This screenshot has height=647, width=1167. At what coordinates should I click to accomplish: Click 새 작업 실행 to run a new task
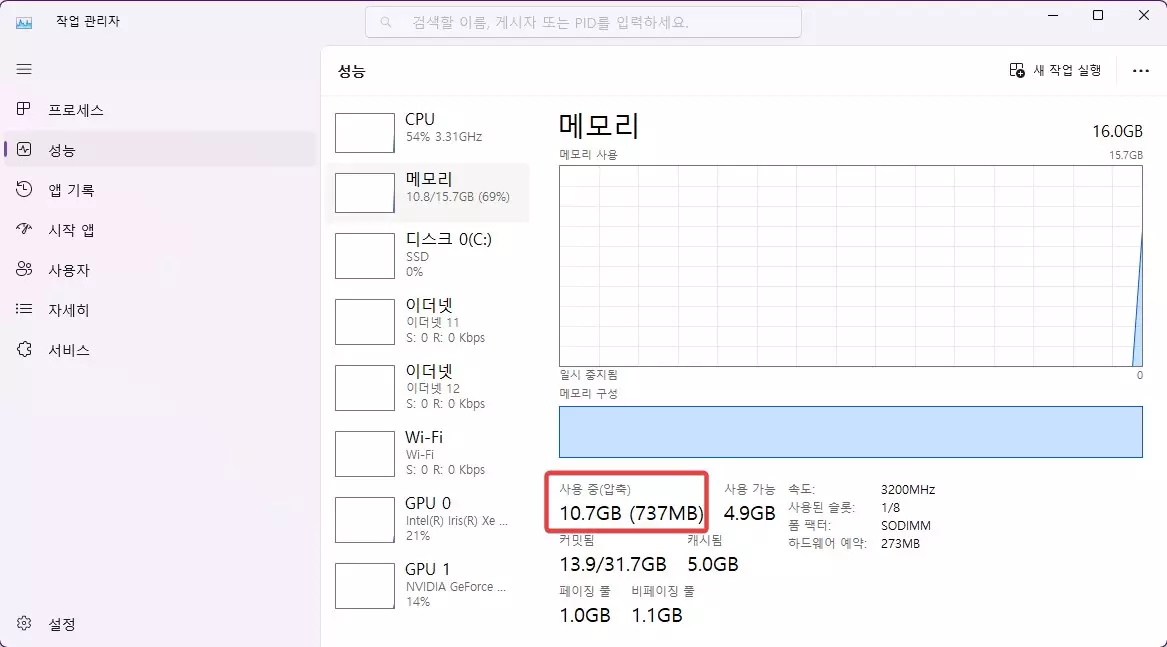[1050, 70]
